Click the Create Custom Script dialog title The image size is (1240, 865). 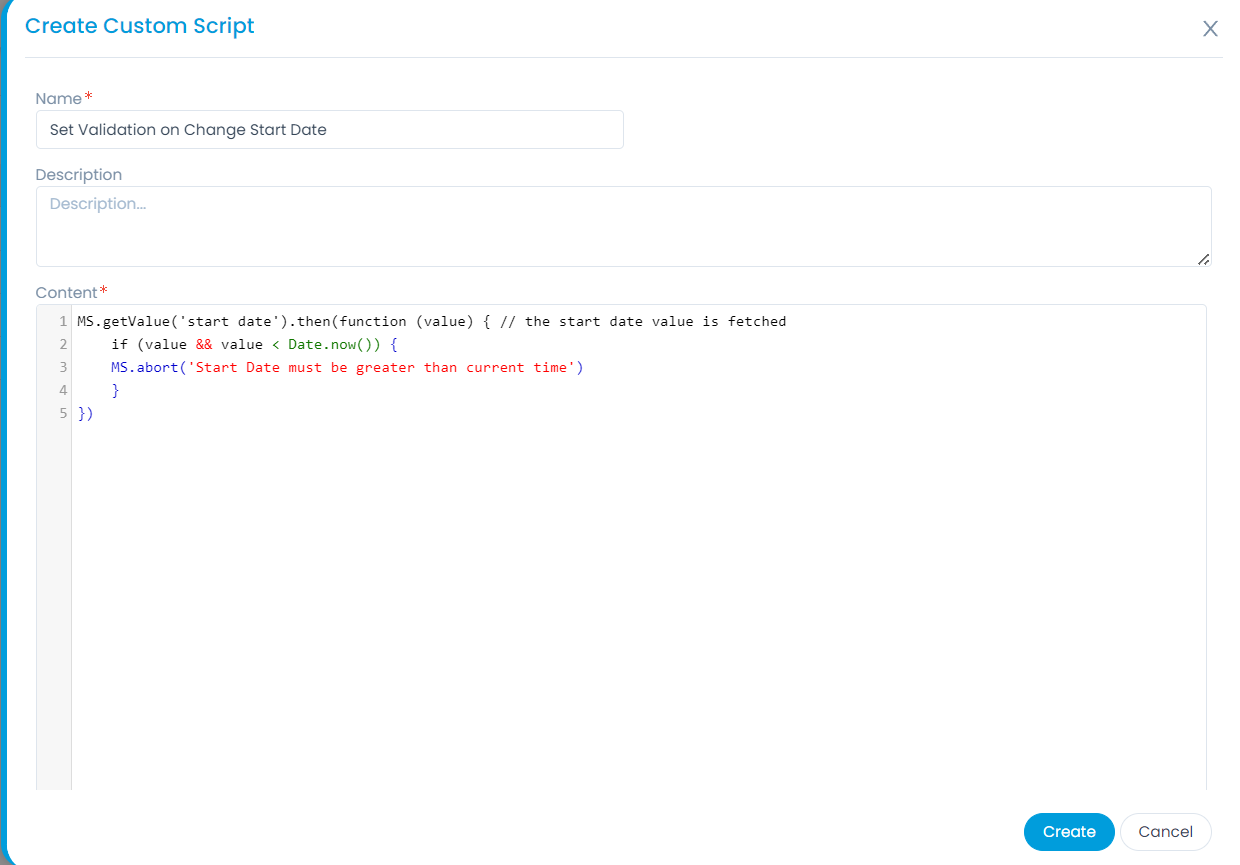139,26
